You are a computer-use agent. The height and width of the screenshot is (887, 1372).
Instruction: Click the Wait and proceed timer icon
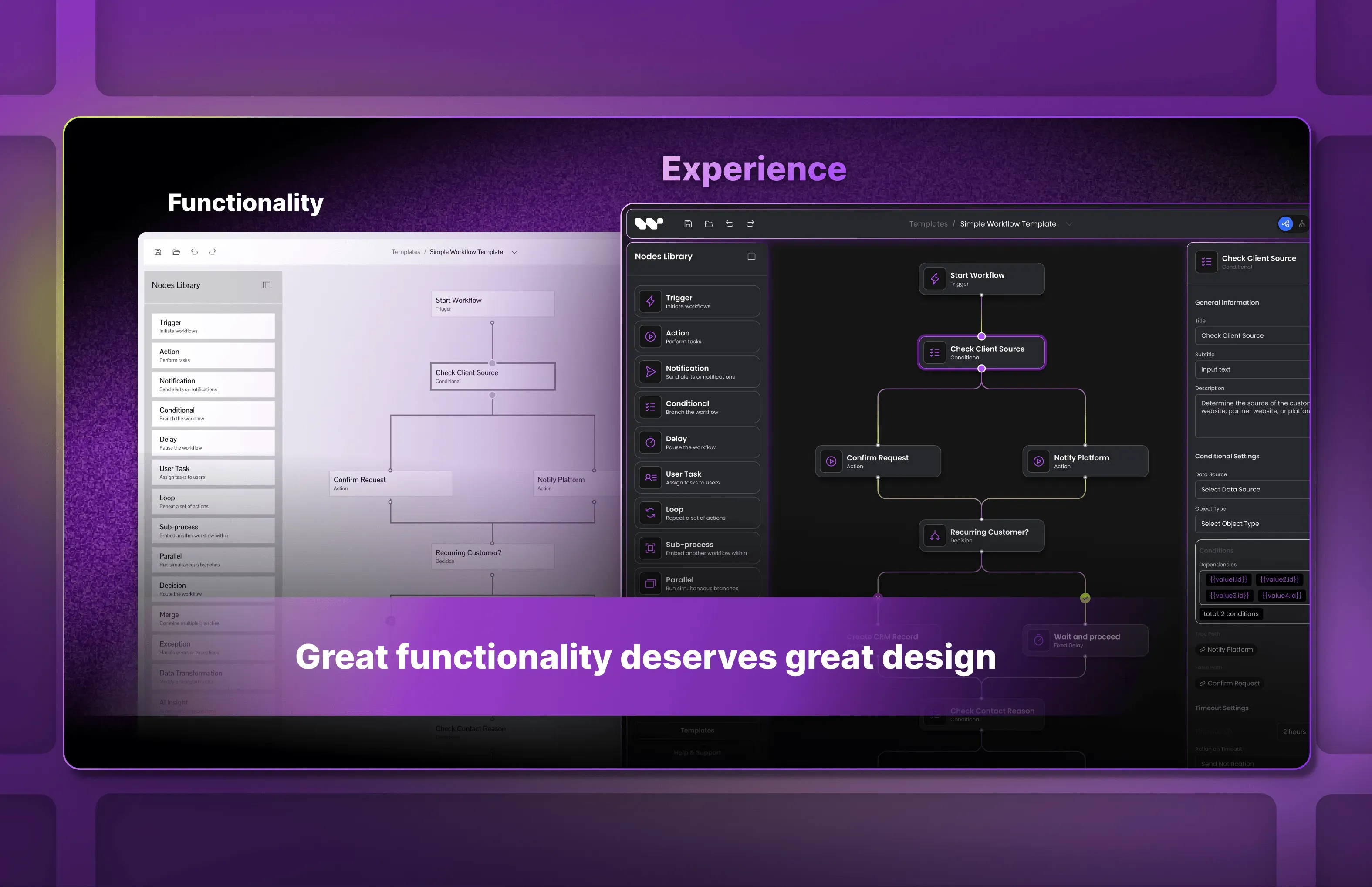pyautogui.click(x=1039, y=640)
